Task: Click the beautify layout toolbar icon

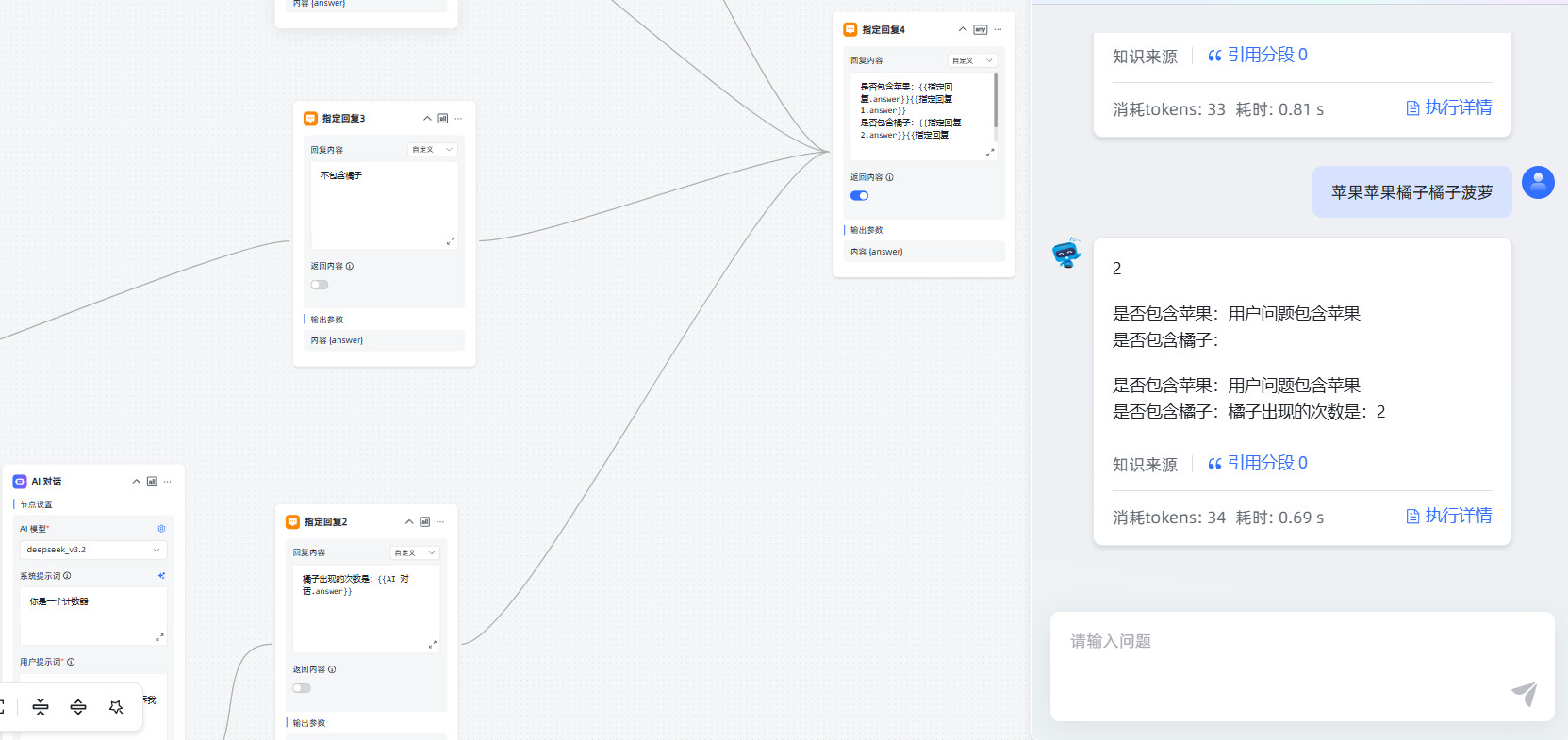Action: (x=116, y=707)
